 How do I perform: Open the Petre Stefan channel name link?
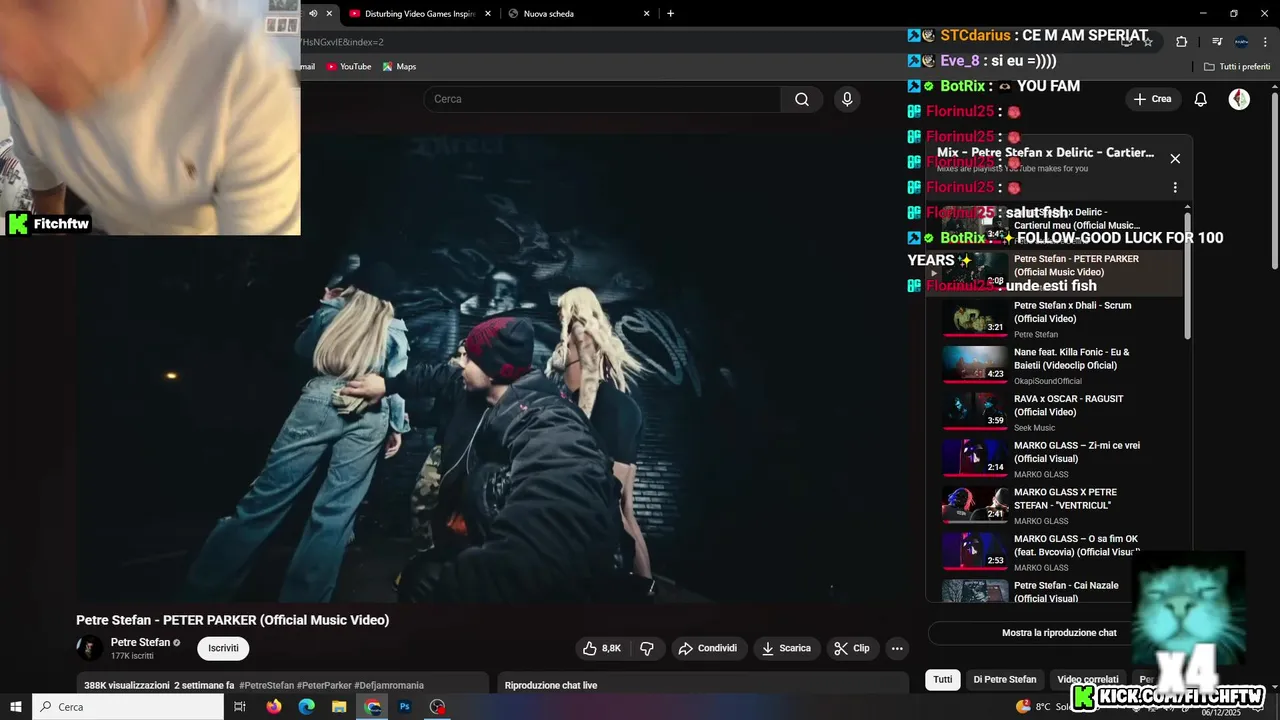coord(140,642)
